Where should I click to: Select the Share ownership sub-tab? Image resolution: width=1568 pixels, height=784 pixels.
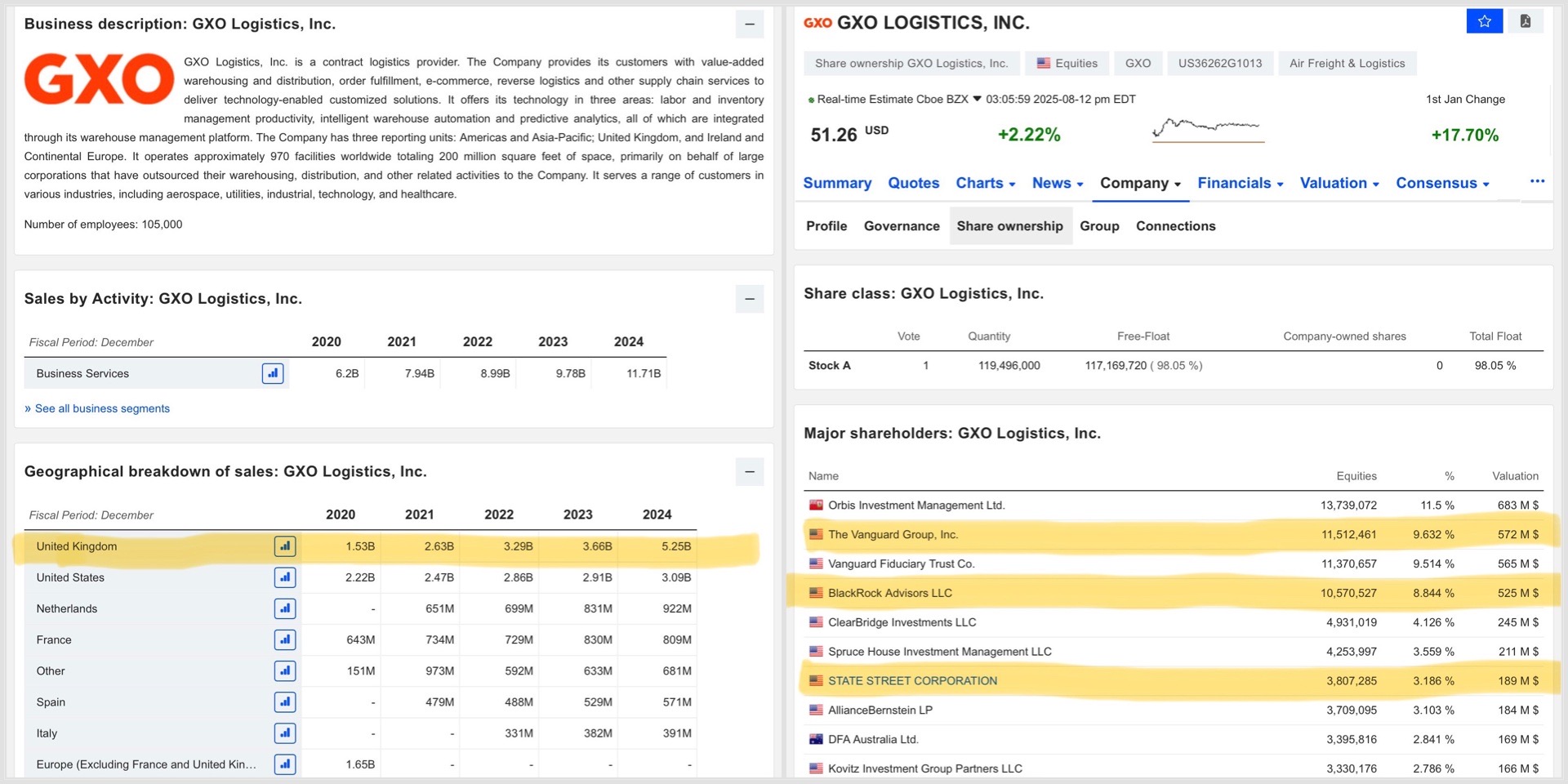tap(1010, 226)
